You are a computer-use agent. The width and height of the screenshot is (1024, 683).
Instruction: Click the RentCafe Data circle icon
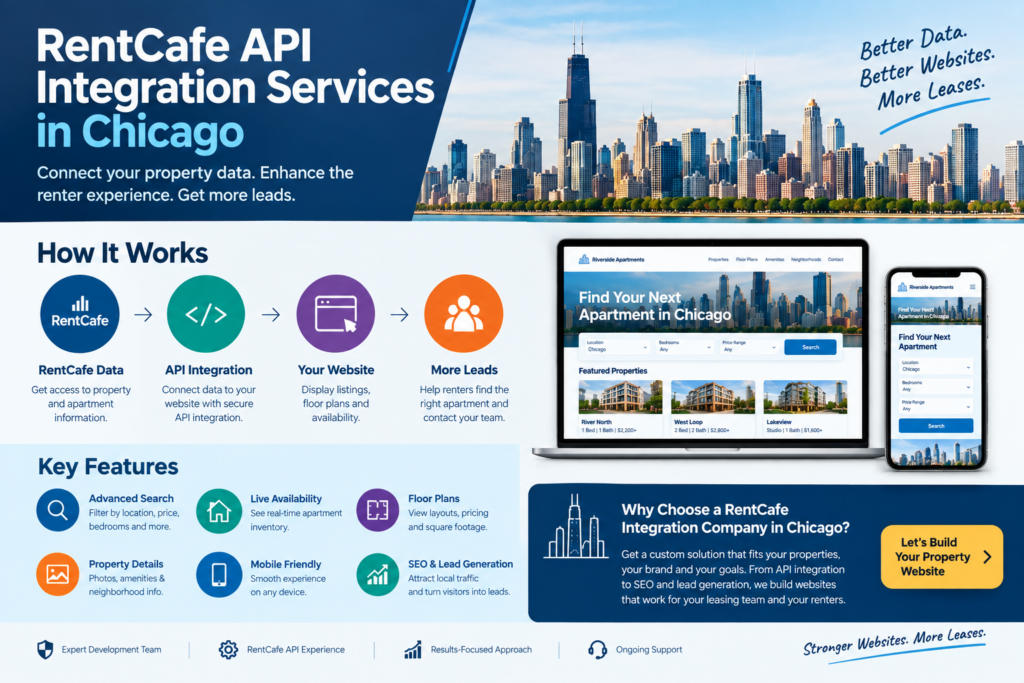[x=80, y=314]
